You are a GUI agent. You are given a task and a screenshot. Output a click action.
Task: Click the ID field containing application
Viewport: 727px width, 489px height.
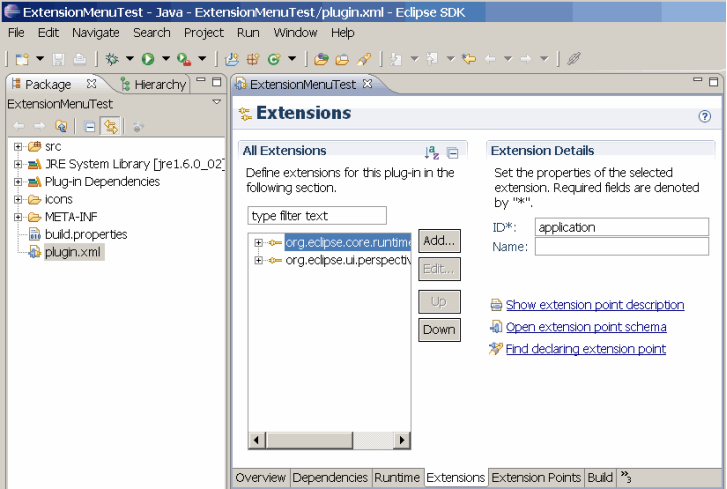click(x=622, y=227)
